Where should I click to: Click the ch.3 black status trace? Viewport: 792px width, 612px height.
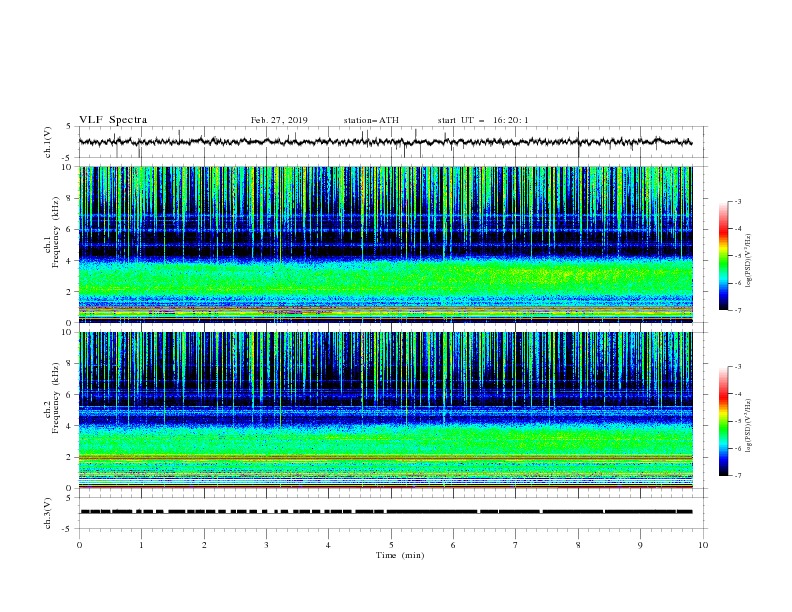pyautogui.click(x=386, y=512)
